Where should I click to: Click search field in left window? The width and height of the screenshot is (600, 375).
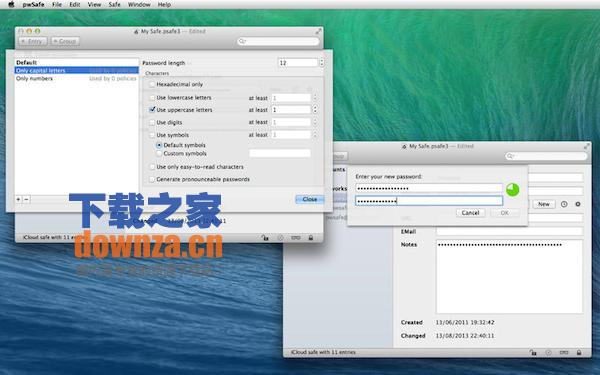click(x=278, y=41)
